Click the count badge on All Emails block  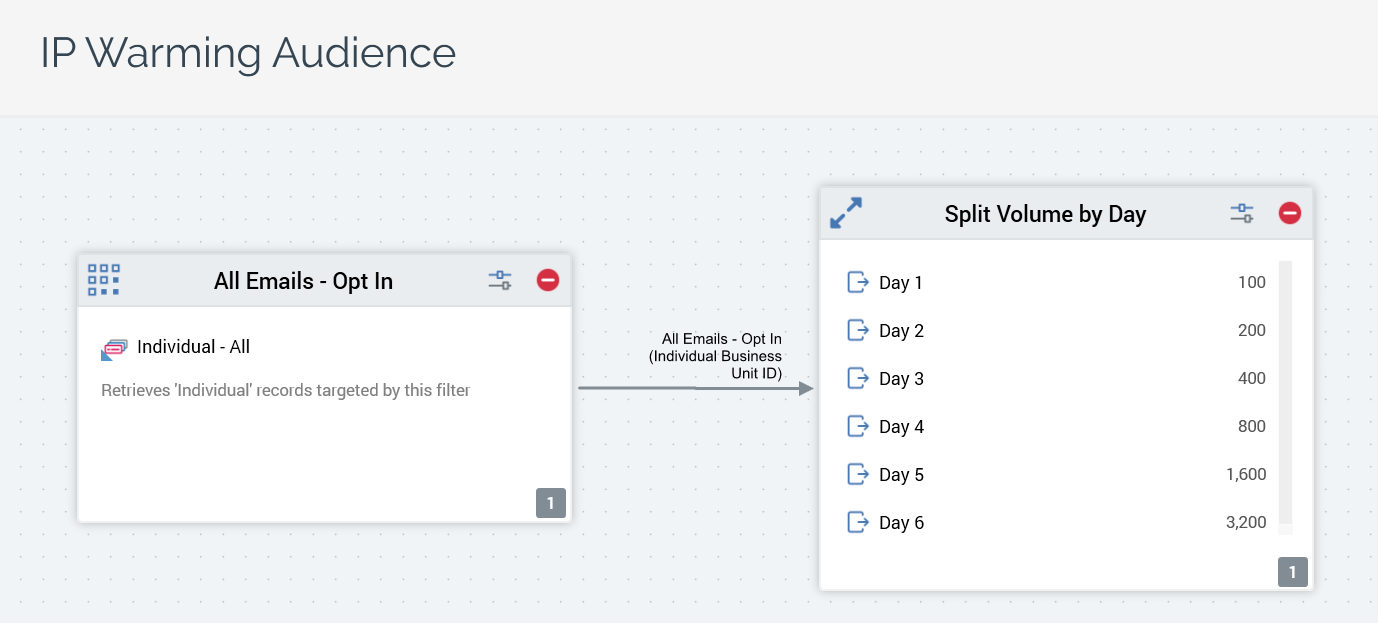[550, 503]
